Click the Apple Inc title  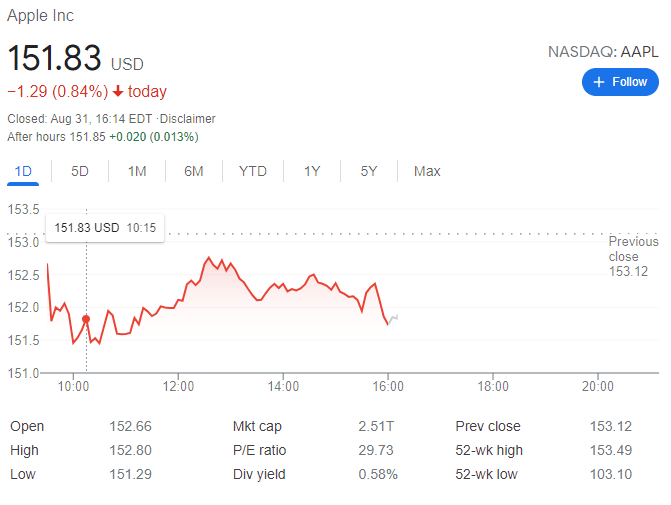pos(40,16)
